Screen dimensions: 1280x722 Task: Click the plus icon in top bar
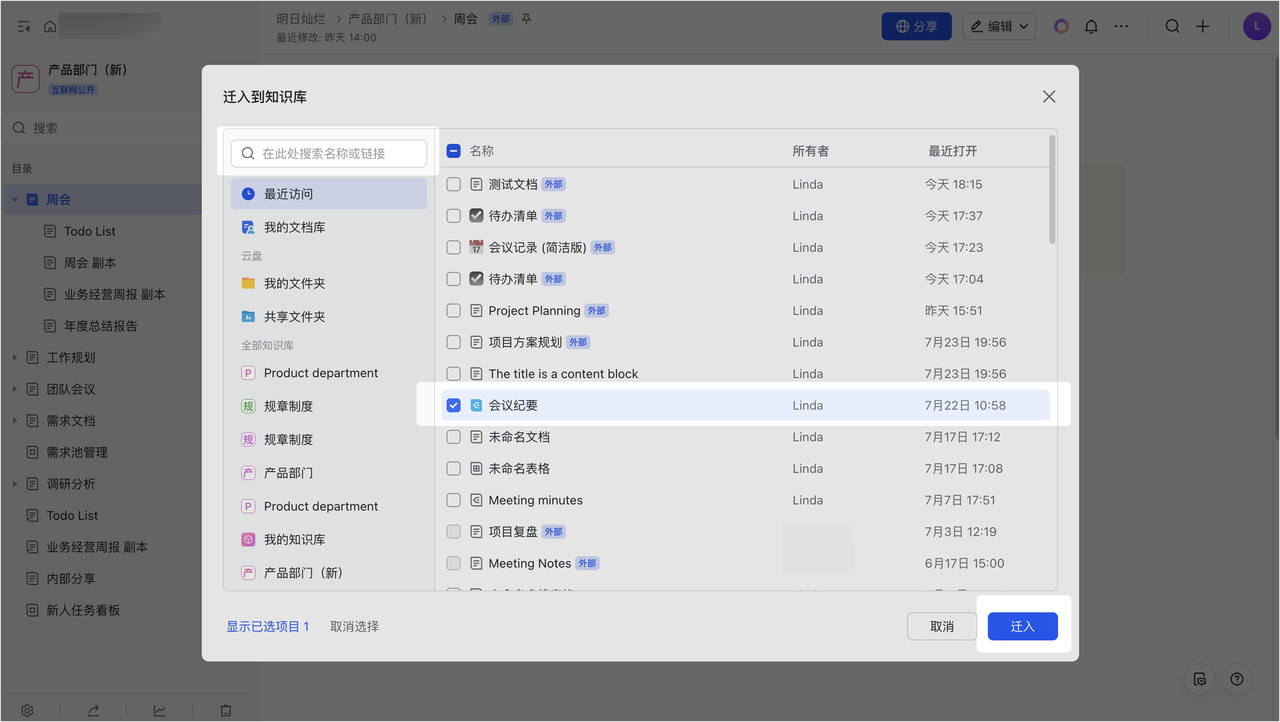coord(1203,26)
